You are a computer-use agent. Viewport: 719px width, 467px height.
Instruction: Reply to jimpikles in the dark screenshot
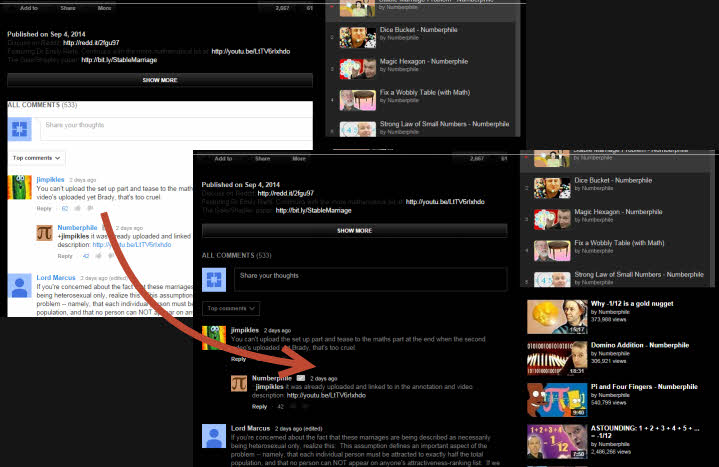tap(238, 359)
